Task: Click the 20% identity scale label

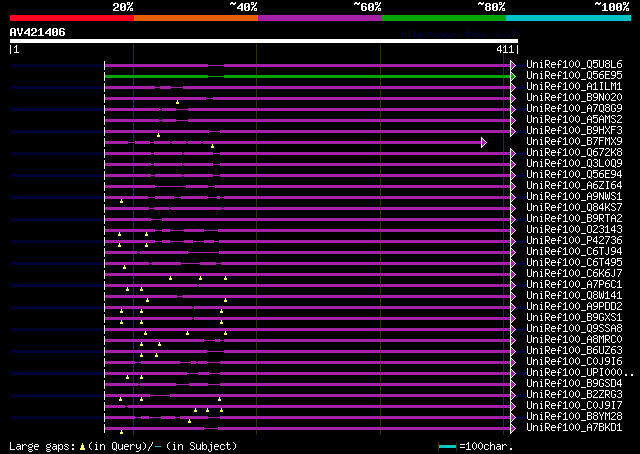Action: click(x=123, y=7)
